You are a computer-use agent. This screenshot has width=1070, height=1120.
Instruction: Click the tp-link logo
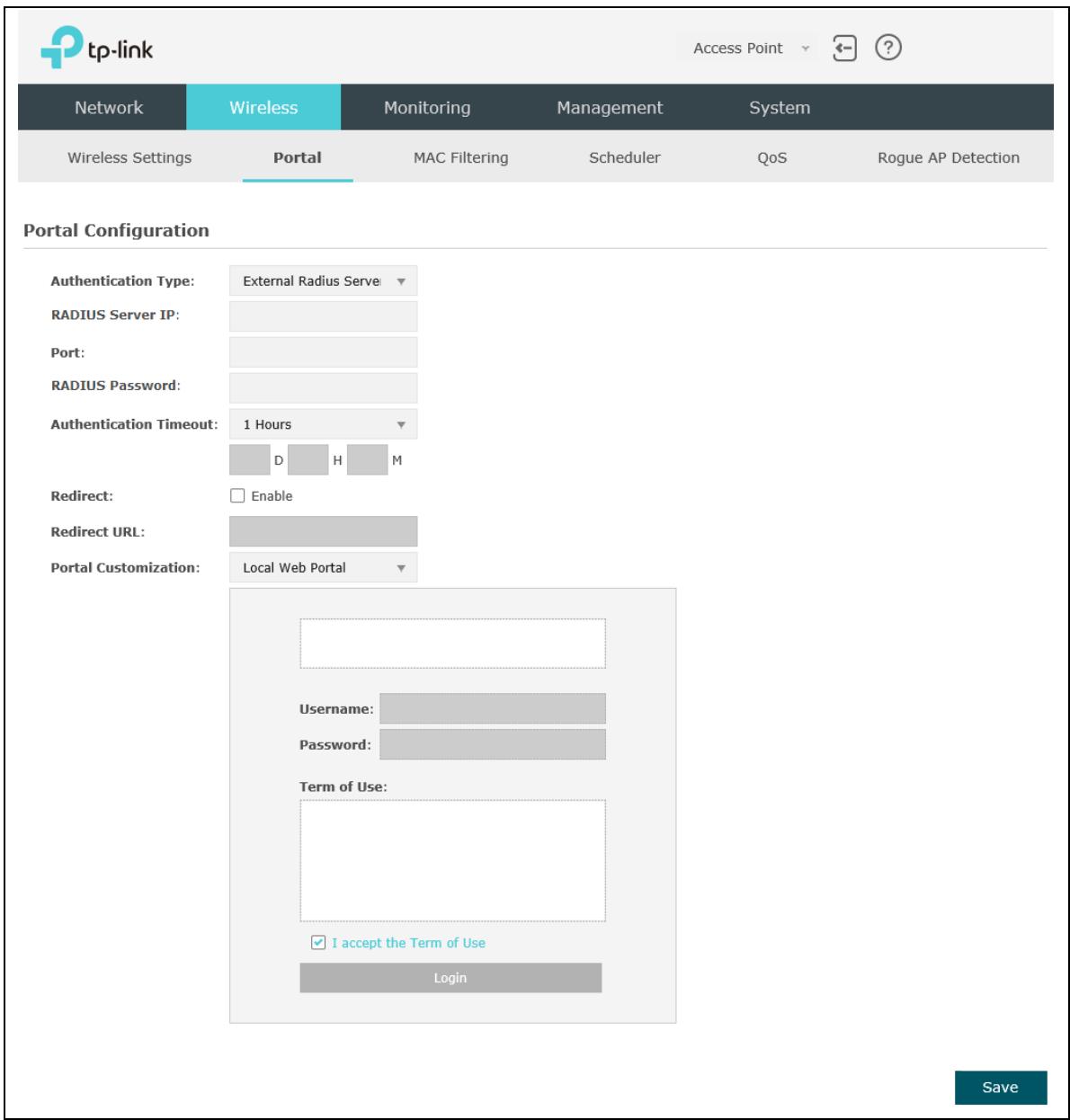point(97,49)
